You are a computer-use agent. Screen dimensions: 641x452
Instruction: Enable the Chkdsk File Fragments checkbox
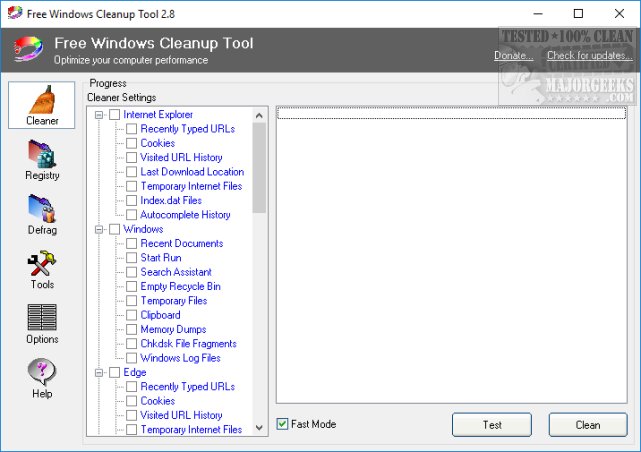coord(131,343)
